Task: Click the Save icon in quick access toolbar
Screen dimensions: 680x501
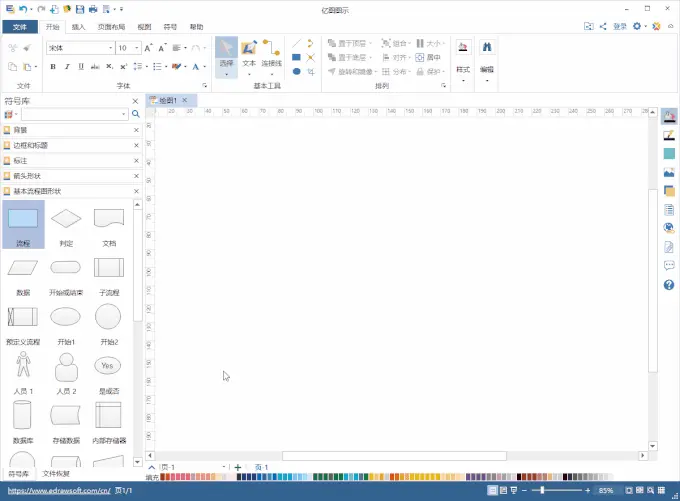Action: pos(80,9)
